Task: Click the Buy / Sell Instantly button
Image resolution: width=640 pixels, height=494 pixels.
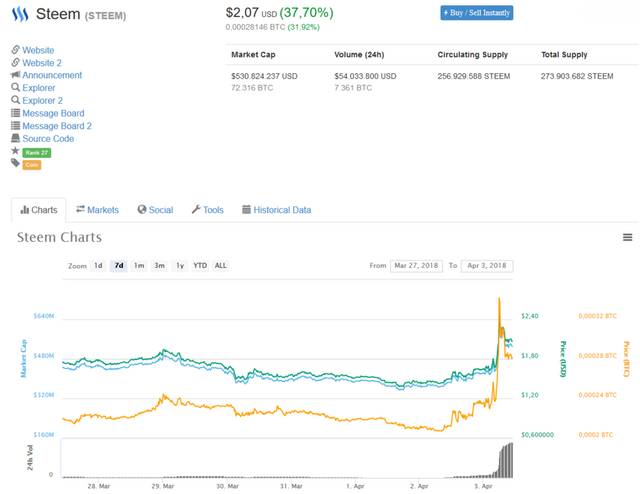Action: [477, 13]
